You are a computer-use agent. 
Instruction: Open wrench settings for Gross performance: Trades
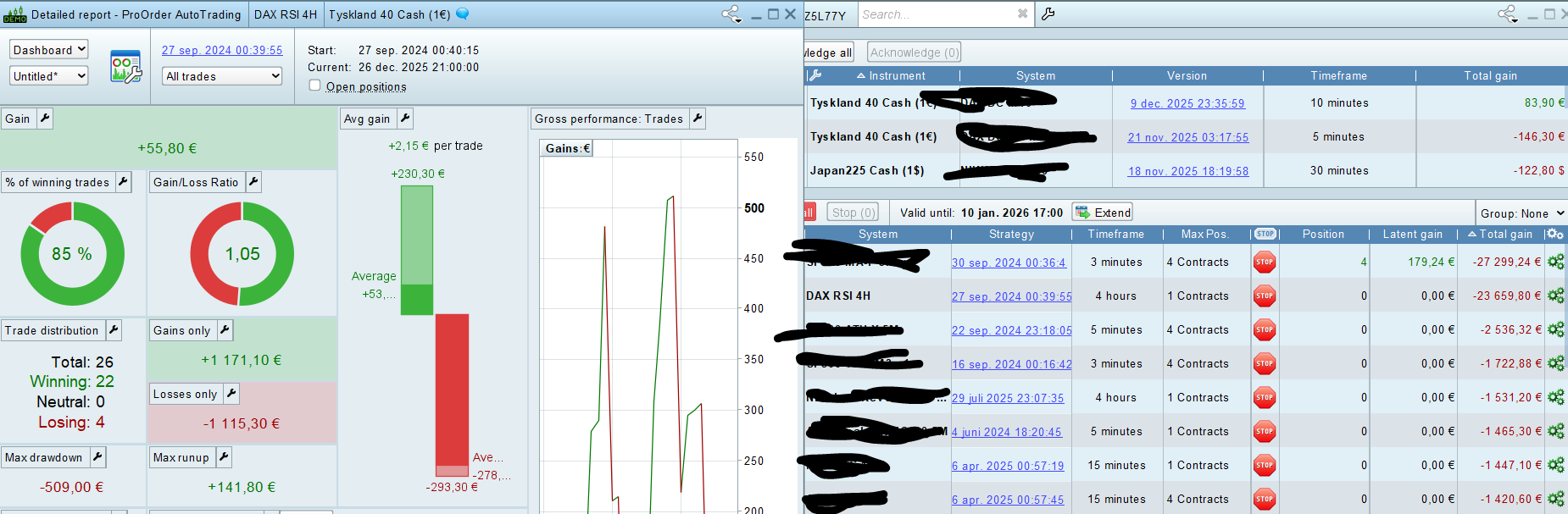[698, 119]
